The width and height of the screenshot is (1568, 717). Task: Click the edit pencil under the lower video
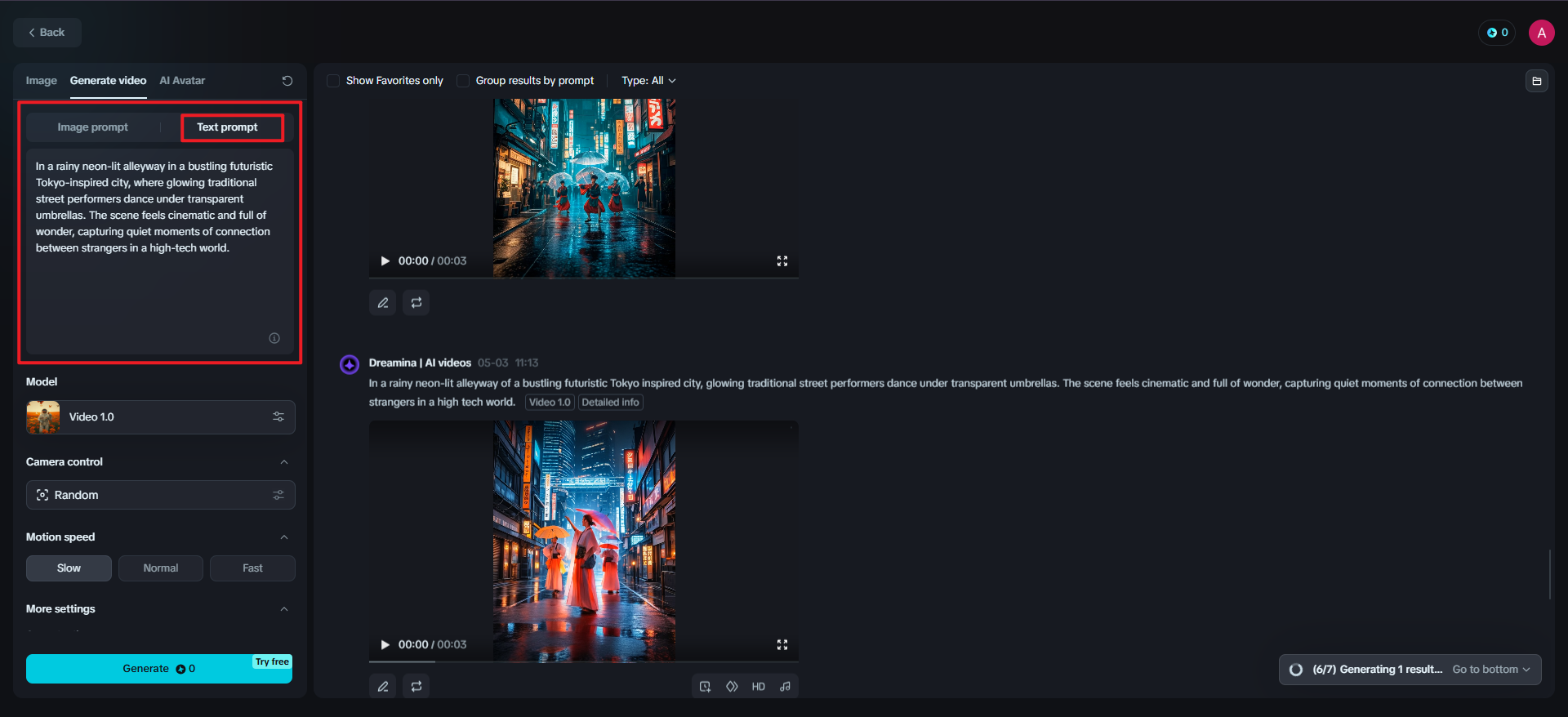[x=383, y=687]
